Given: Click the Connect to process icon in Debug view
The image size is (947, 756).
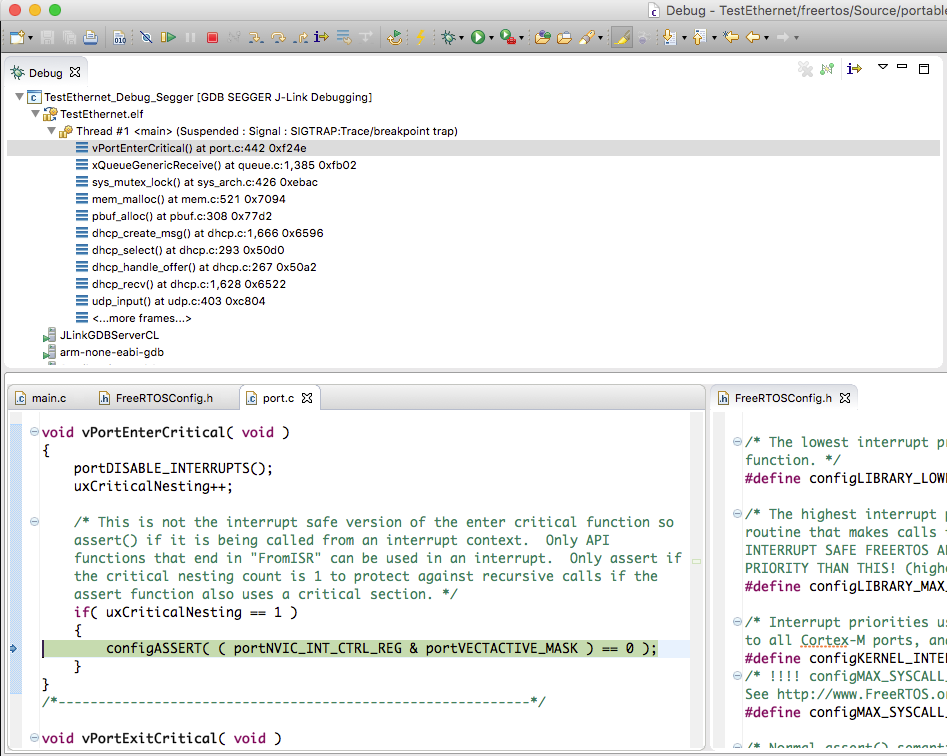Looking at the screenshot, I should click(x=827, y=69).
